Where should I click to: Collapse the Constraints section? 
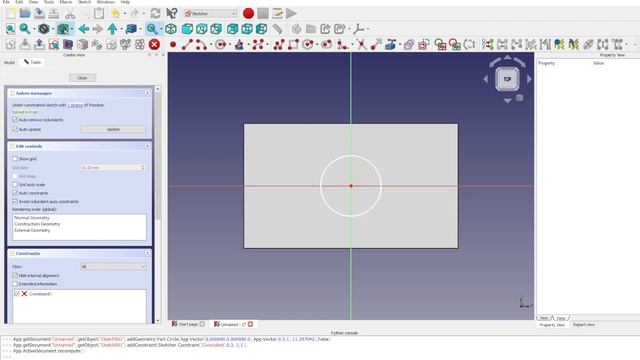pyautogui.click(x=147, y=253)
